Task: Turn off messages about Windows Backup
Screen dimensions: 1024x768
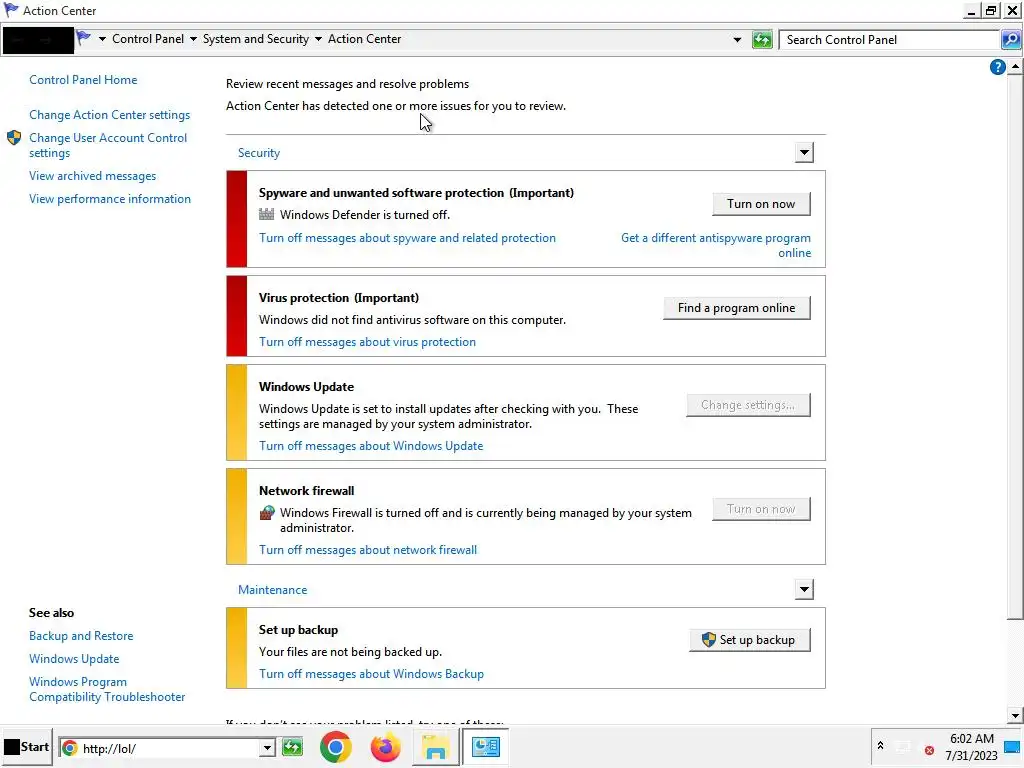Action: 371,674
